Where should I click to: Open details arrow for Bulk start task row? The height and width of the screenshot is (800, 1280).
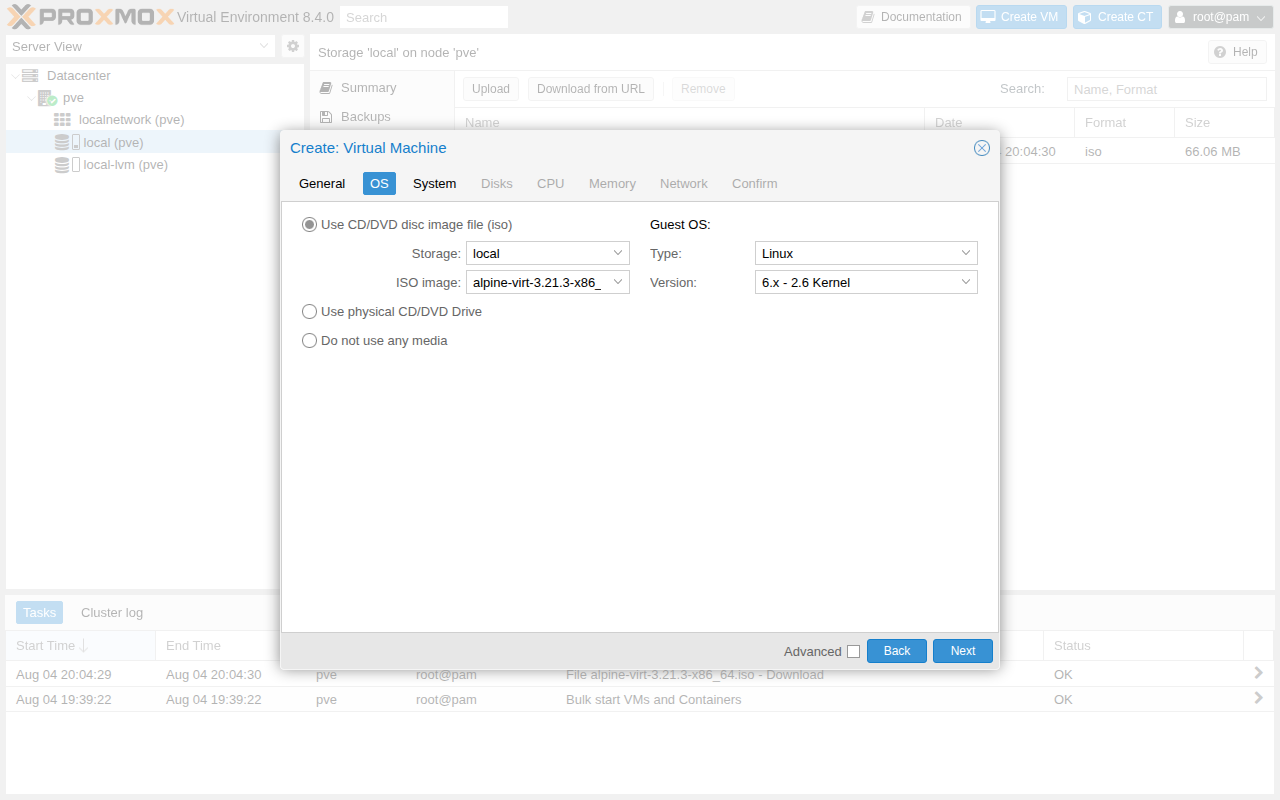click(1259, 698)
